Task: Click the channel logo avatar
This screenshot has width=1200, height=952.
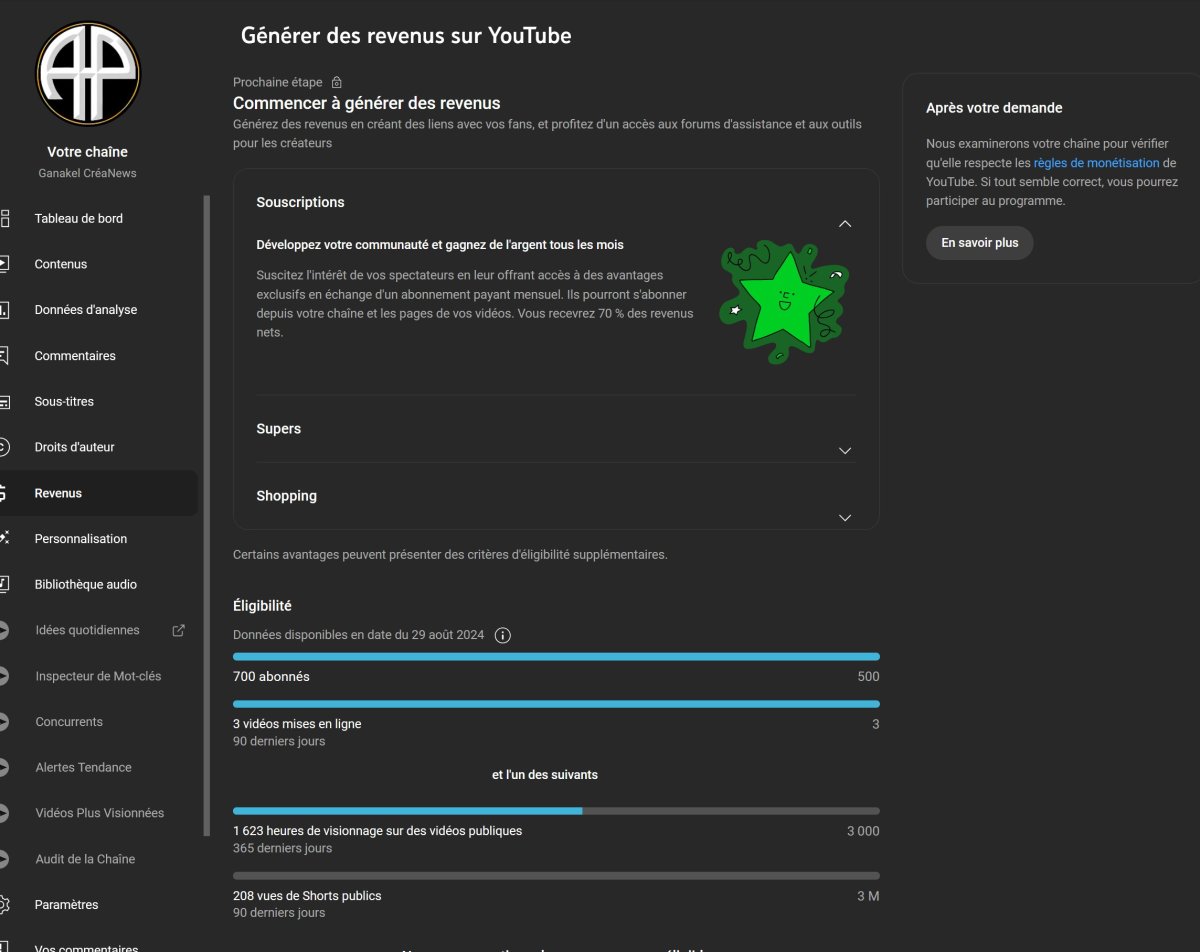Action: 88,74
